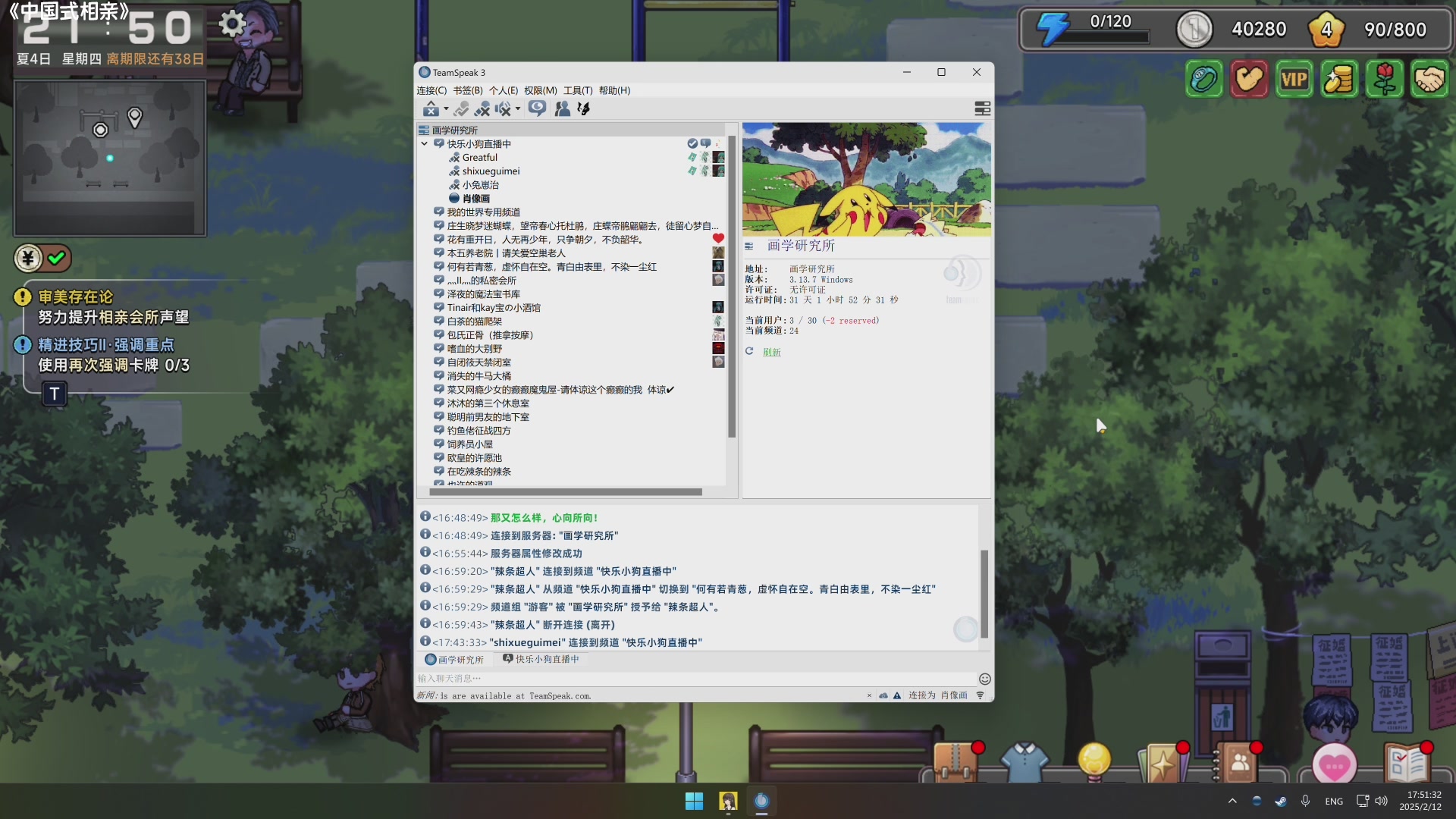This screenshot has width=1456, height=819.
Task: Click the handshake icon in game
Action: pyautogui.click(x=1429, y=80)
